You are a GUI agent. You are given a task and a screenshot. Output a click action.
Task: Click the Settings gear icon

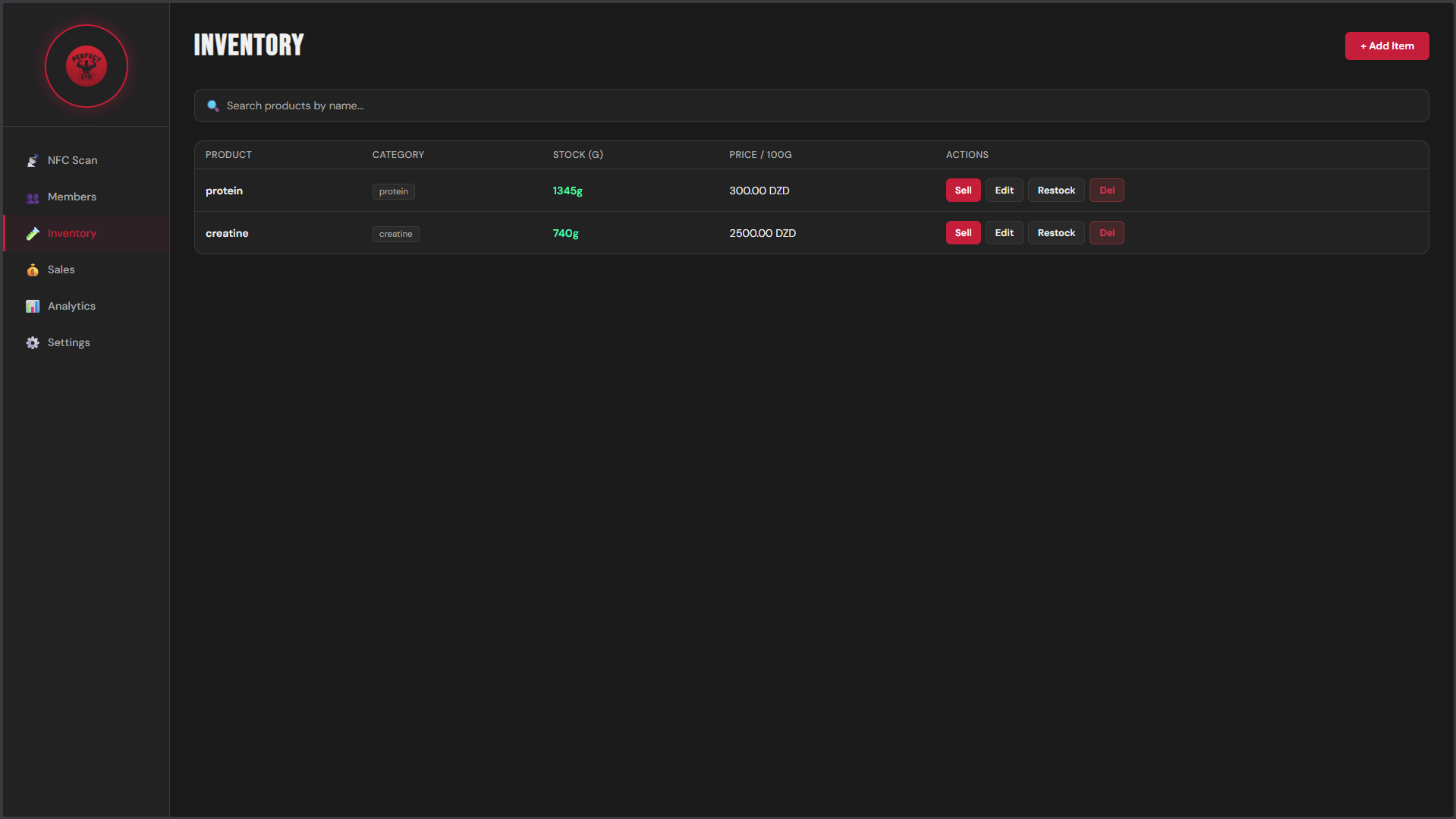[x=33, y=343]
